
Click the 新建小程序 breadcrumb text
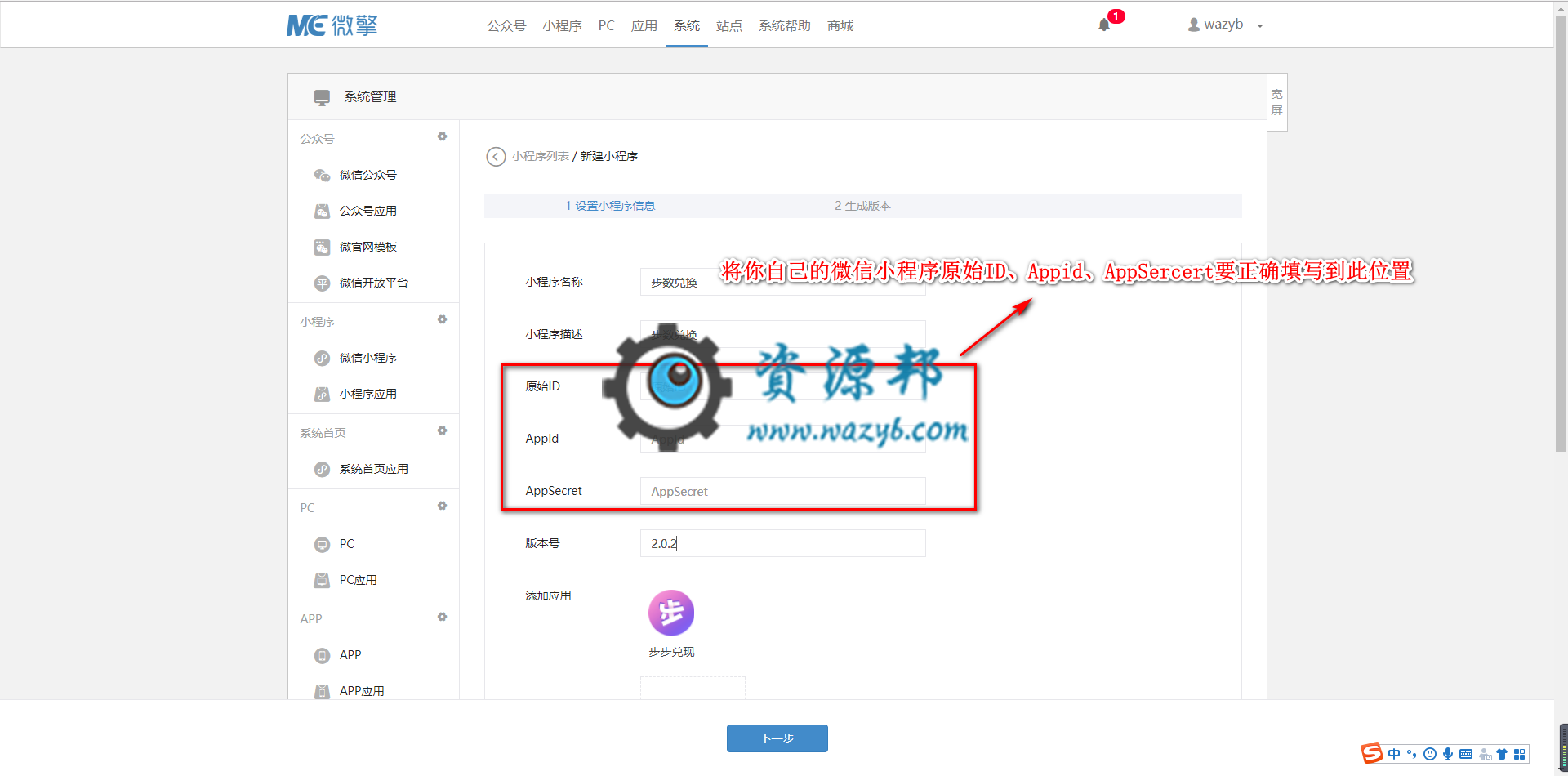point(609,156)
